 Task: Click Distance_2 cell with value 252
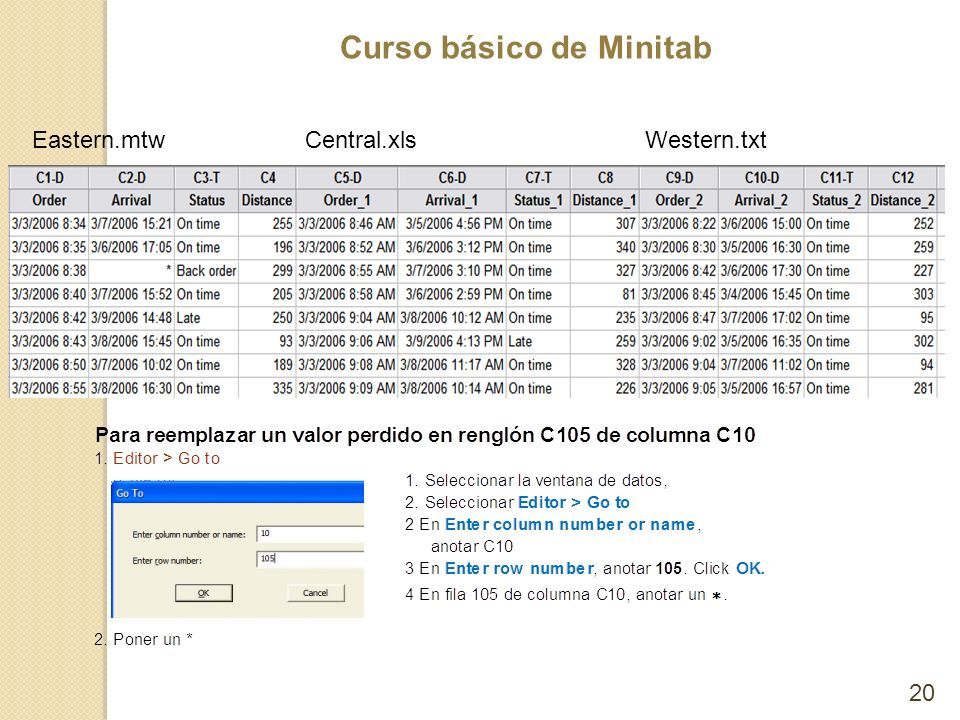click(x=902, y=224)
